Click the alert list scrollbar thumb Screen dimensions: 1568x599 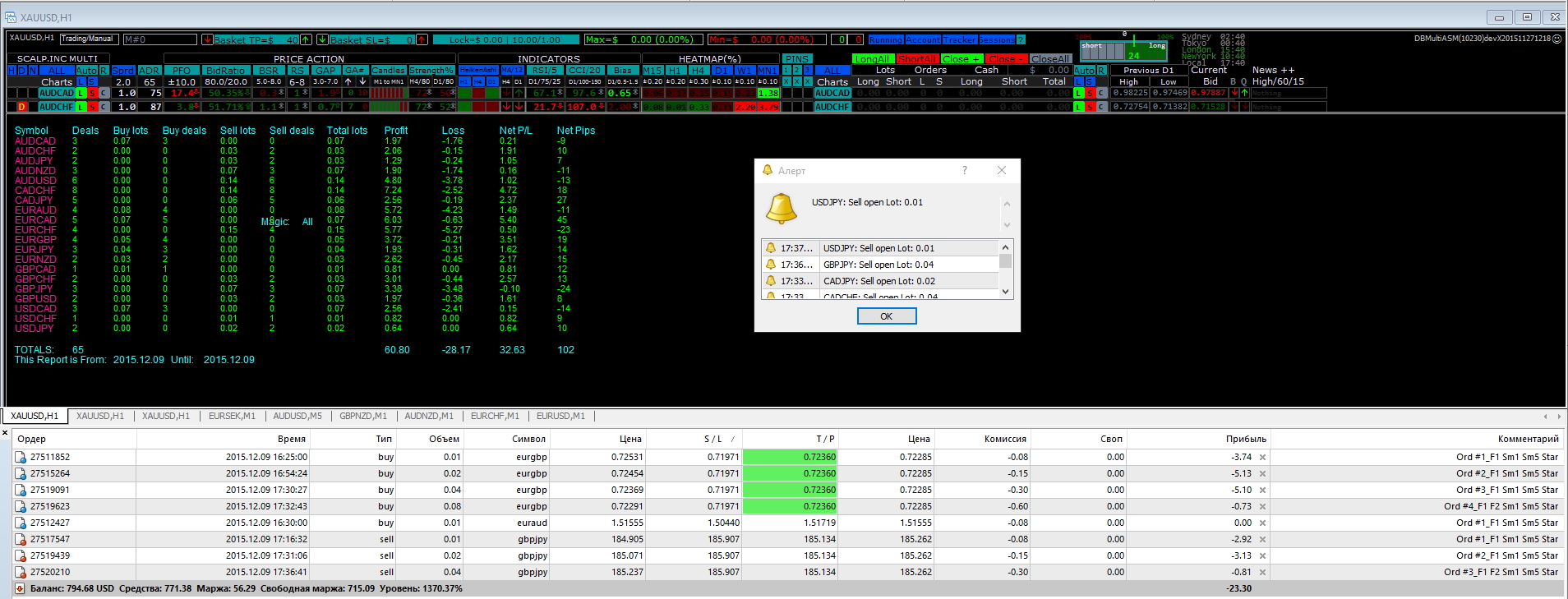pos(1005,261)
